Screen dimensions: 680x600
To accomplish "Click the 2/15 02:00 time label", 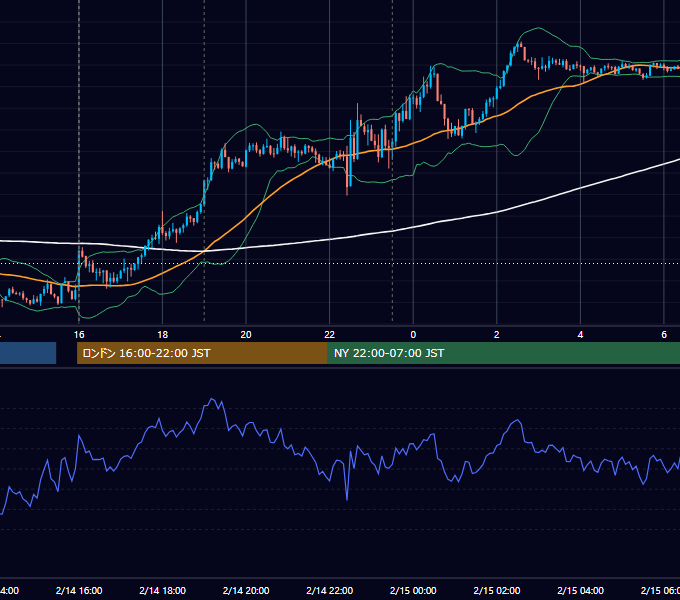I will click(497, 590).
